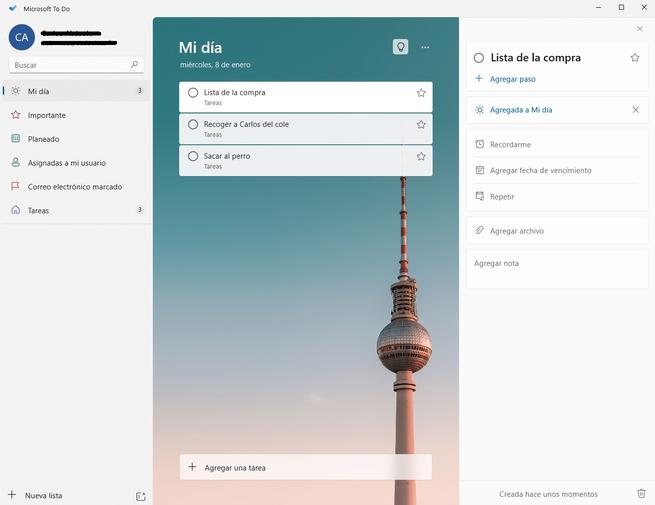
Task: Mark Sacar al perro as important
Action: [421, 157]
